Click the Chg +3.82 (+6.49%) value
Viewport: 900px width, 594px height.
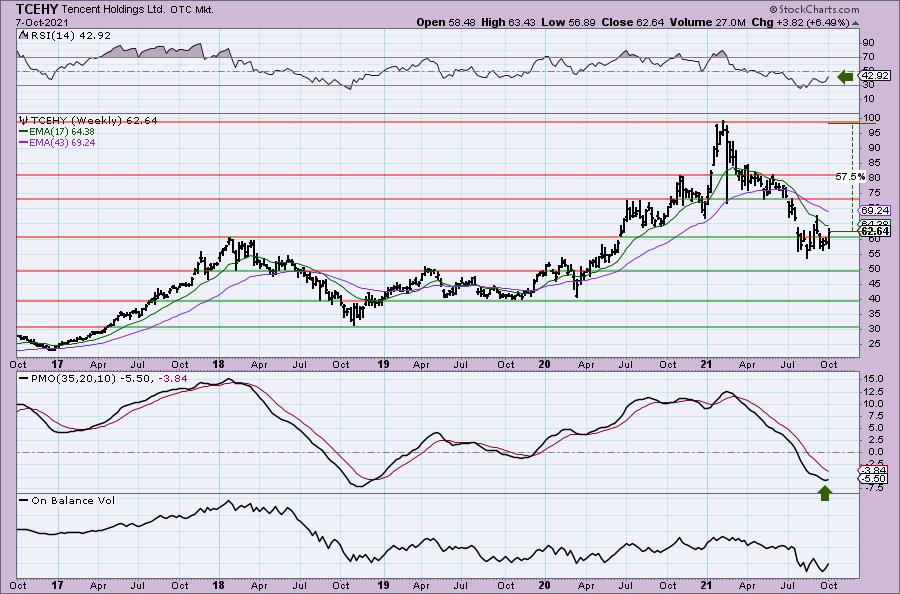point(800,22)
